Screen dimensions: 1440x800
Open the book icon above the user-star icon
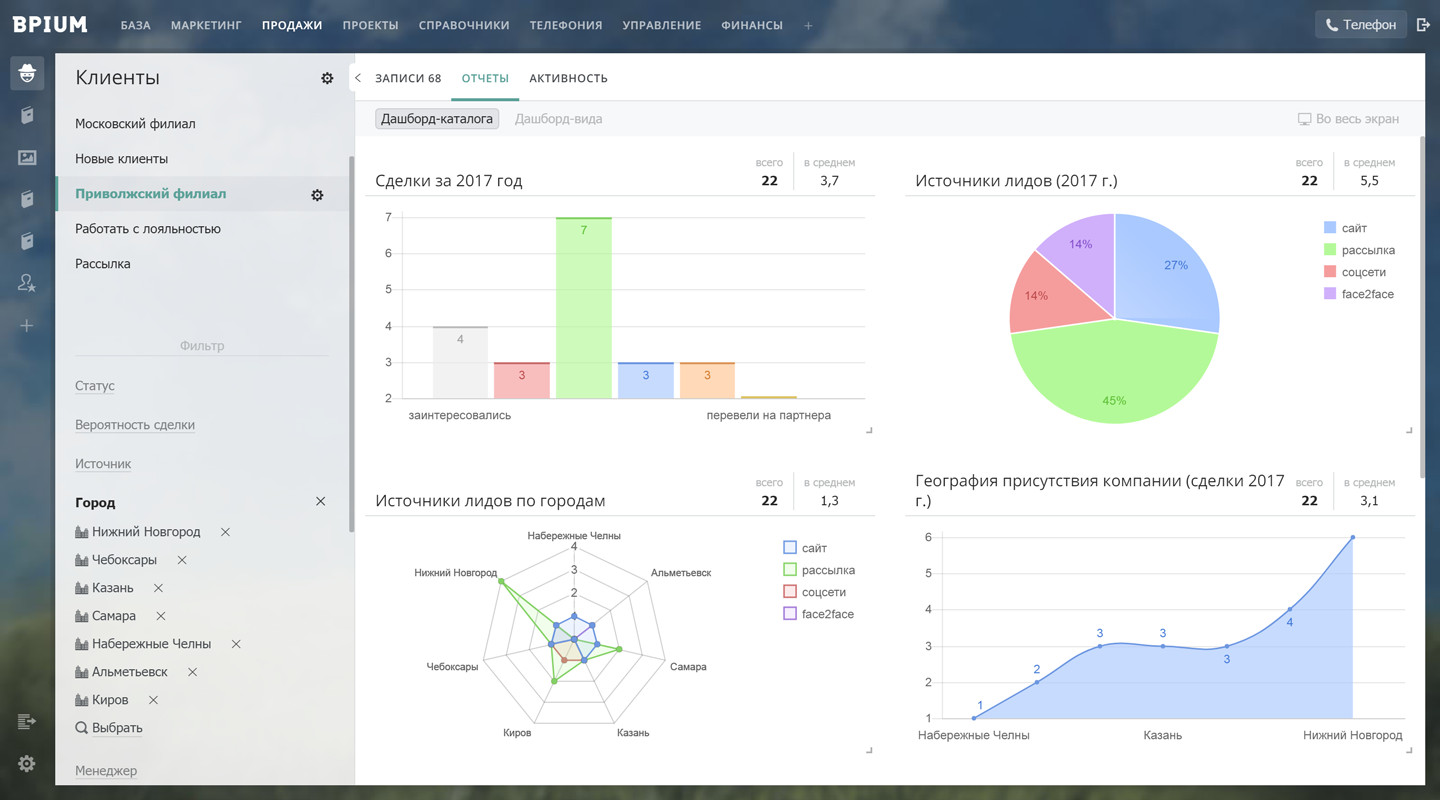point(27,242)
